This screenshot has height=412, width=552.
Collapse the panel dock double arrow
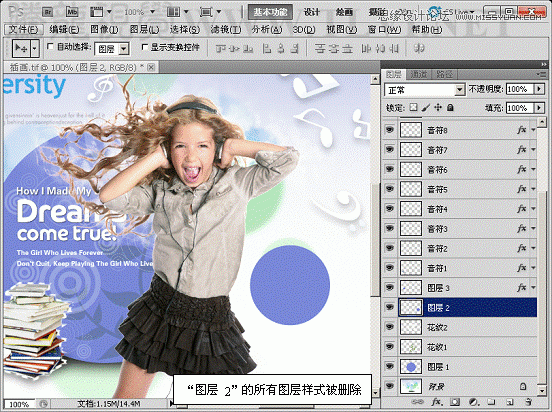pos(544,64)
